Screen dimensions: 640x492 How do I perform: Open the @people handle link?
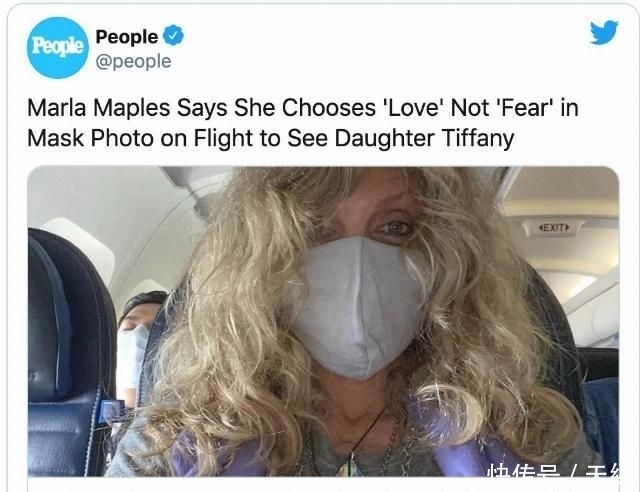[133, 62]
